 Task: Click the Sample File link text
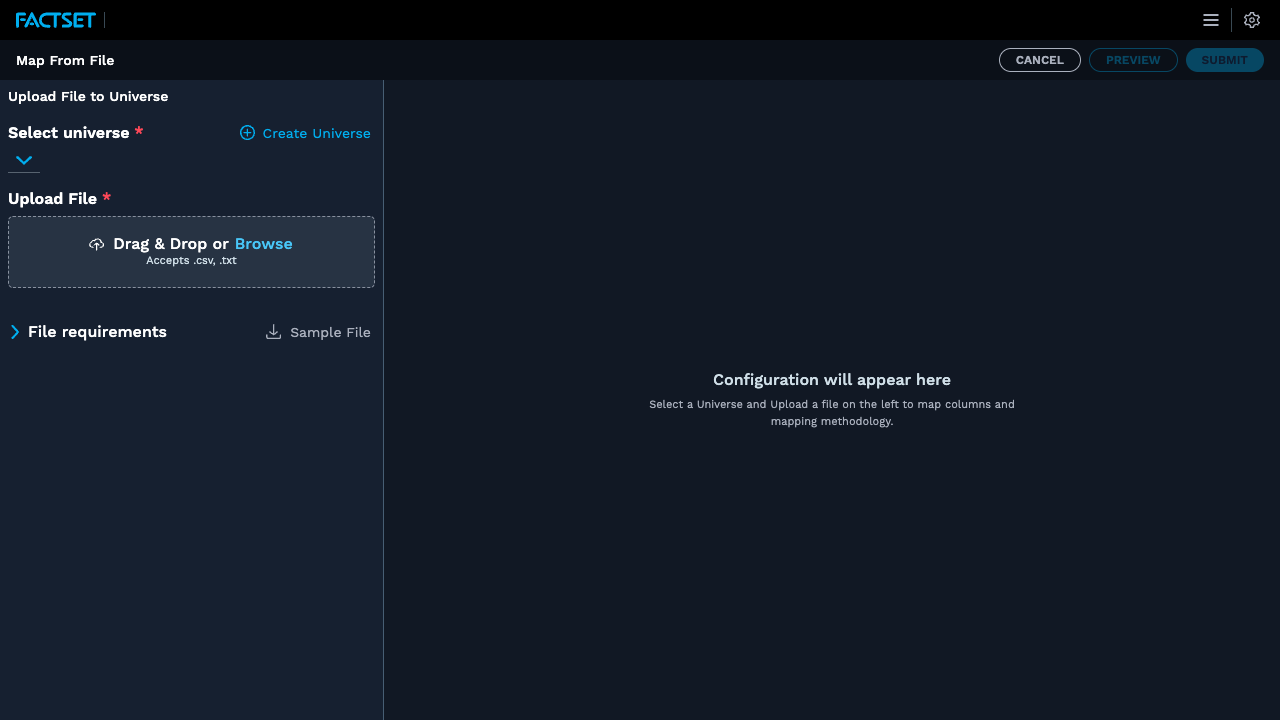point(330,332)
